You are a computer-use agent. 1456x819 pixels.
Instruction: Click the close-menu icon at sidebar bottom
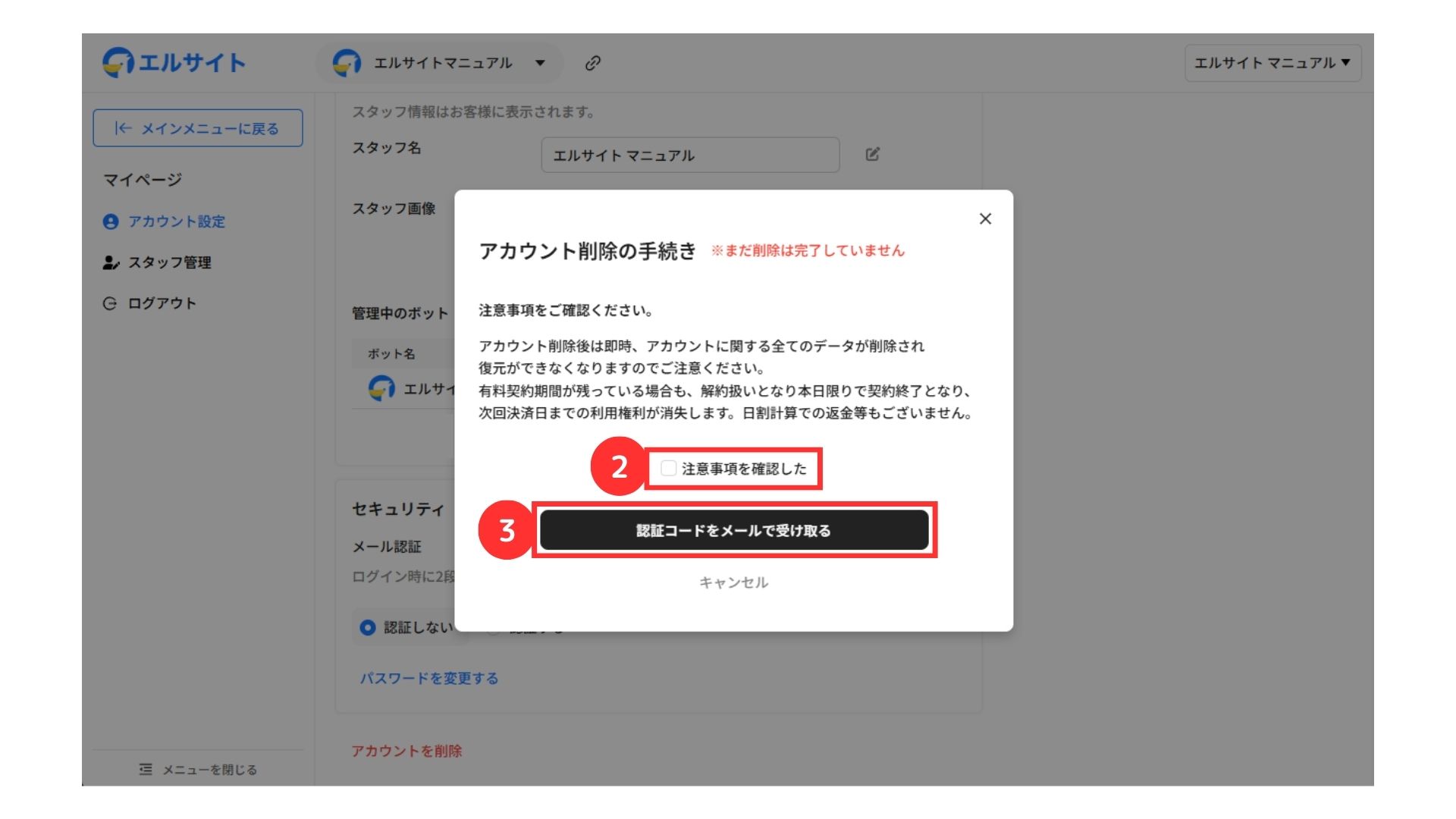[146, 770]
